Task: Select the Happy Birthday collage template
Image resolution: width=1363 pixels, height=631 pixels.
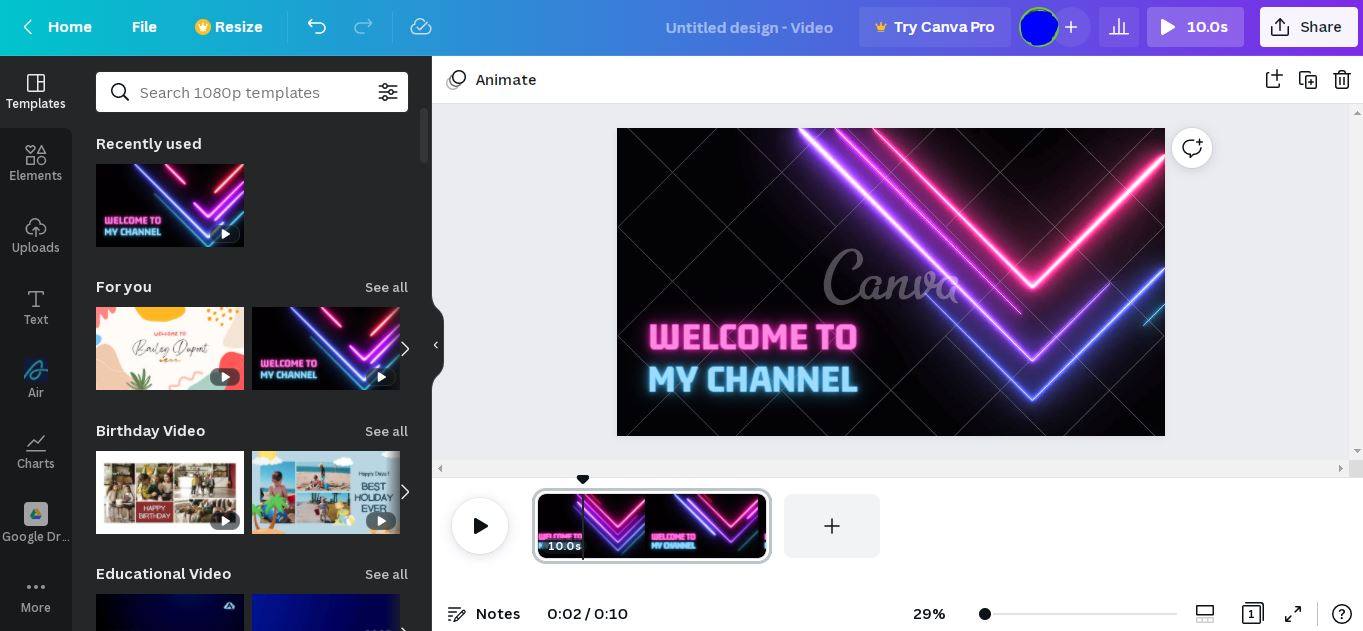Action: (x=170, y=492)
